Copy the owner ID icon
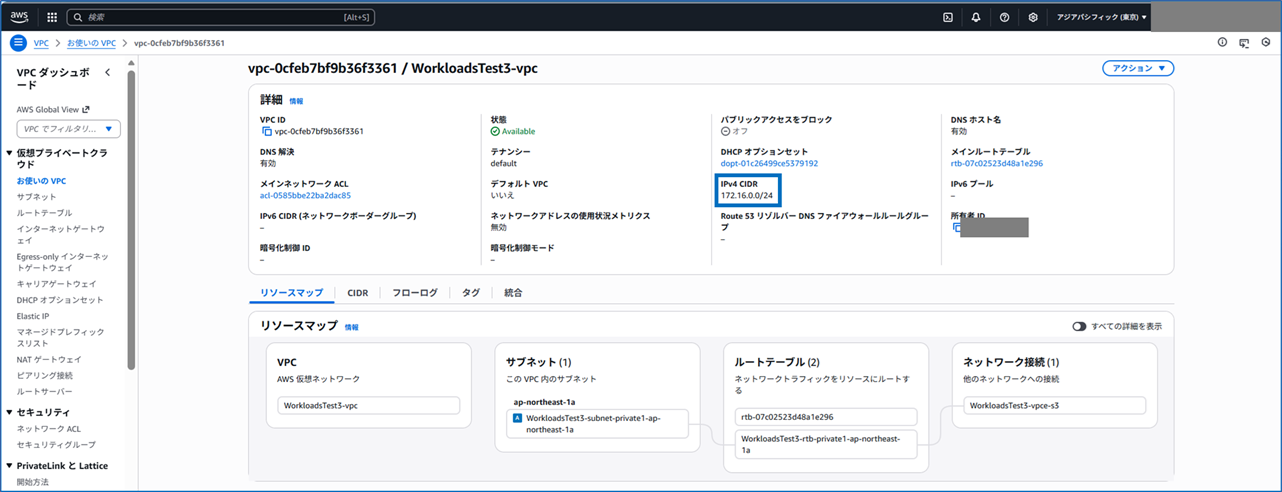1282x492 pixels. click(x=956, y=228)
